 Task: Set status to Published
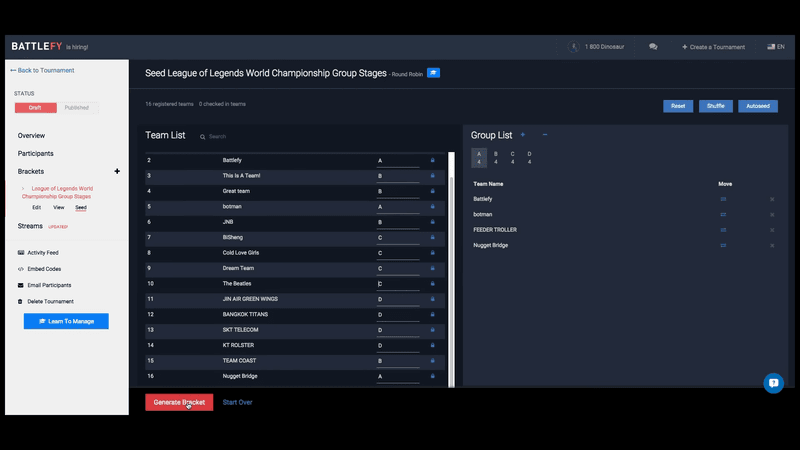click(77, 108)
